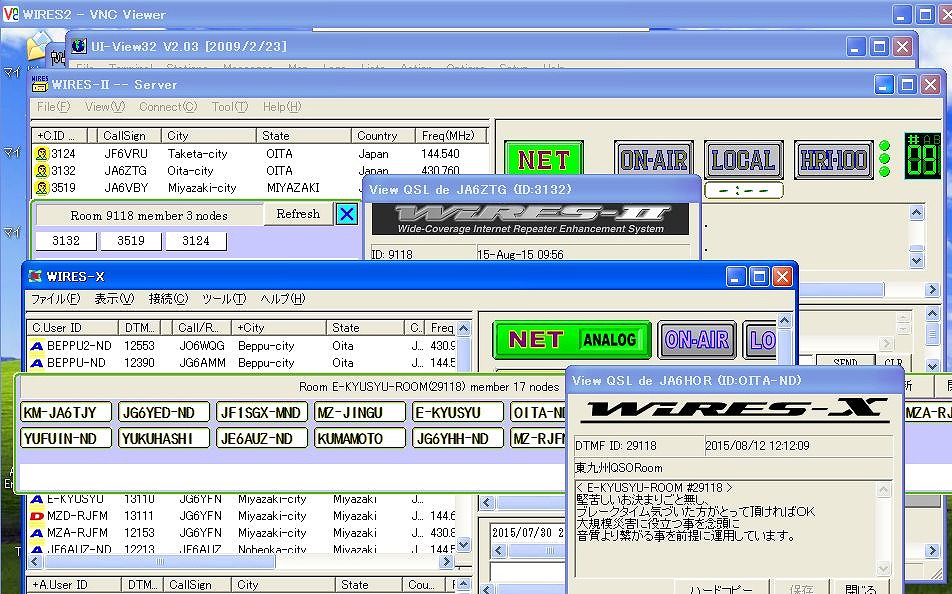Open View menu in WIRES-II Server
Screen dimensions: 952x594
point(105,107)
